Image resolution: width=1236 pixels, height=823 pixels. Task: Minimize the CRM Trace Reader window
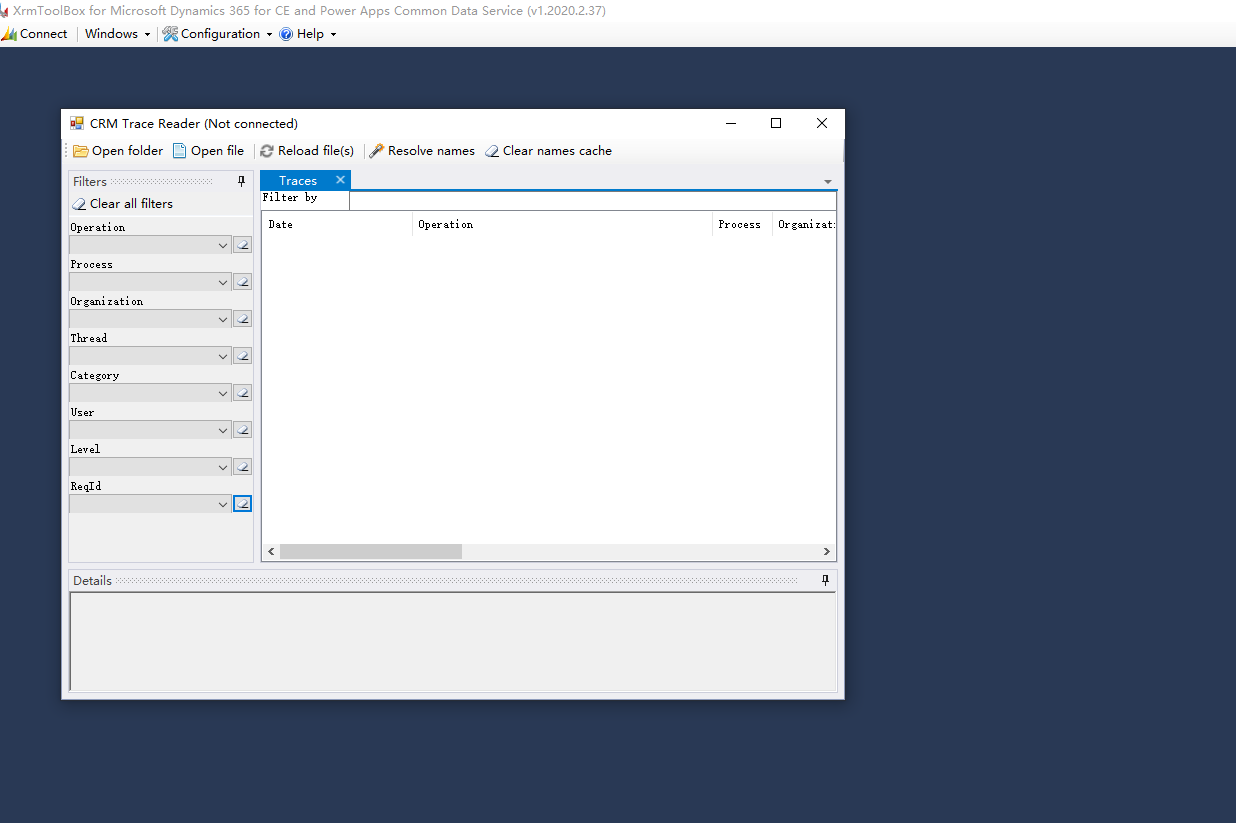click(731, 123)
